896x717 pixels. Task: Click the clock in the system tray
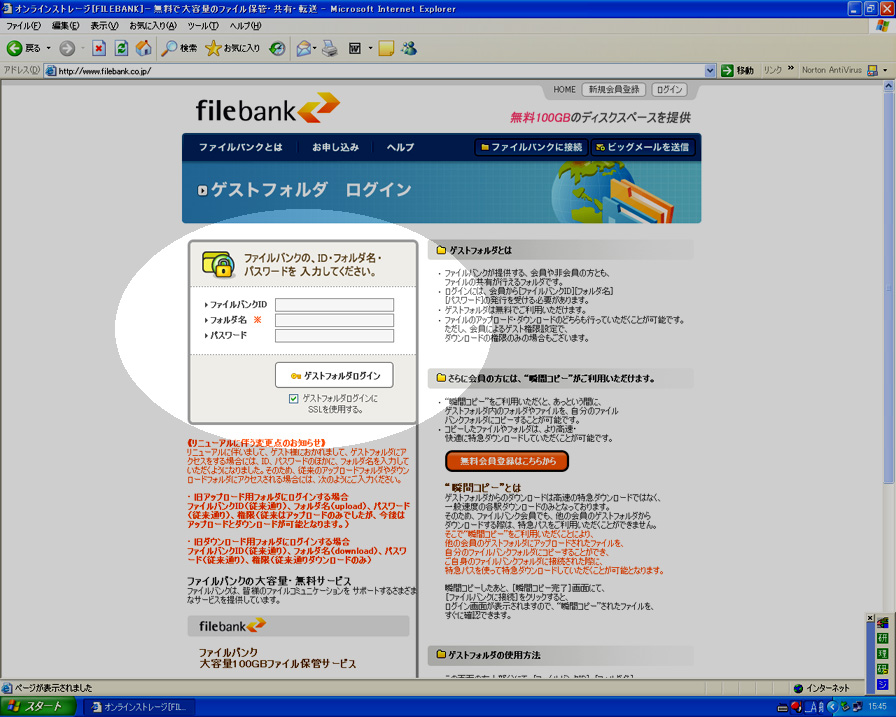tap(878, 707)
